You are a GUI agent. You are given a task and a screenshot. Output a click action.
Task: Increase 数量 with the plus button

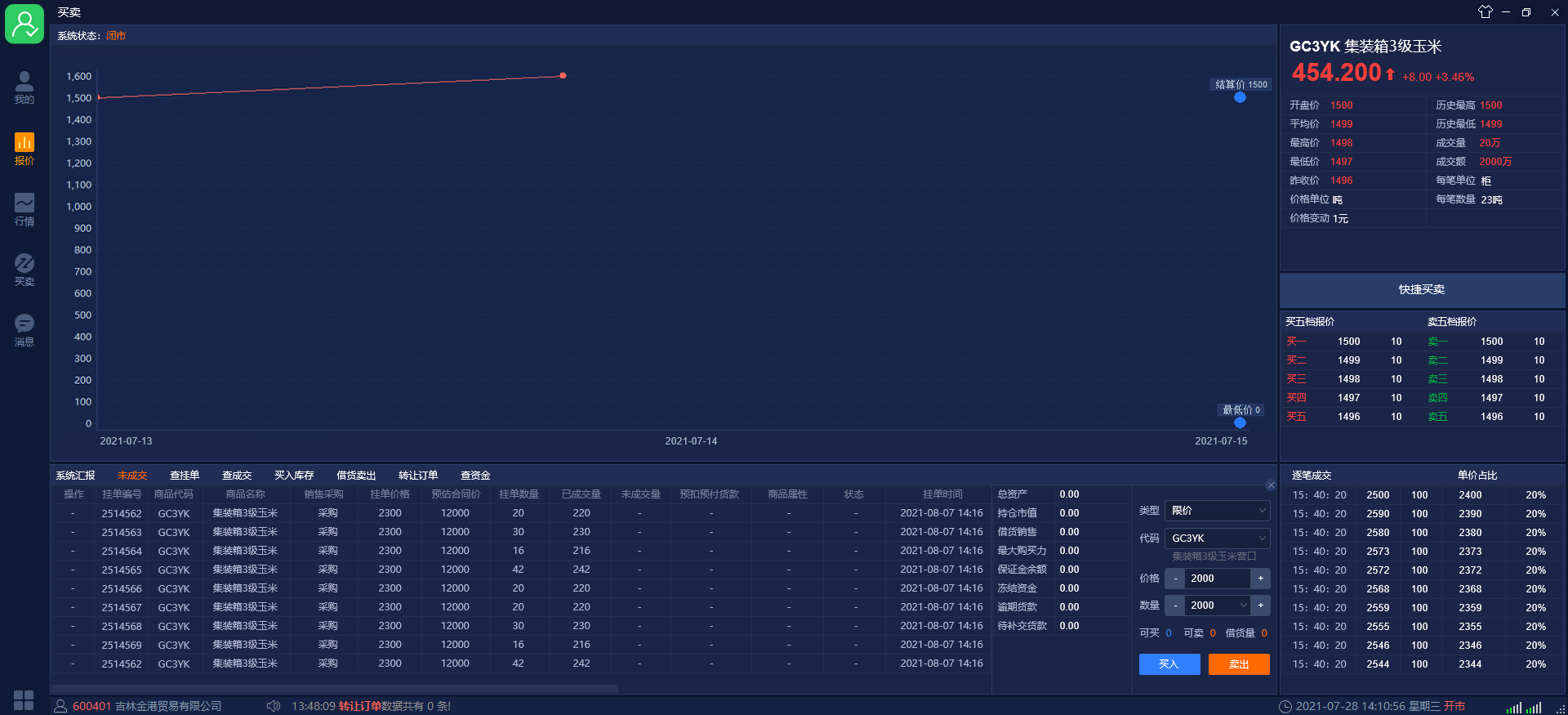1261,606
